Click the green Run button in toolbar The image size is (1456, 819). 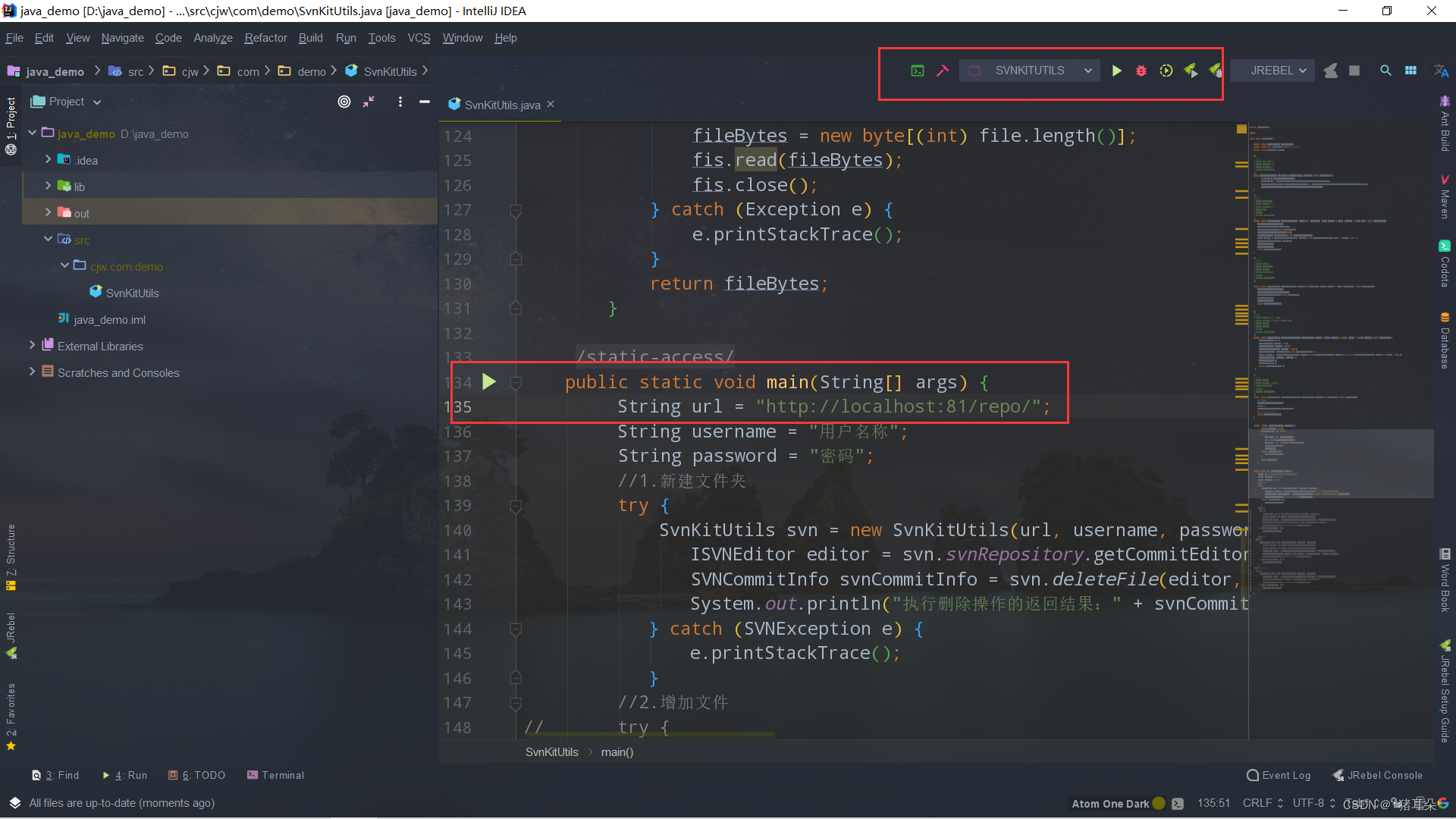[1116, 71]
